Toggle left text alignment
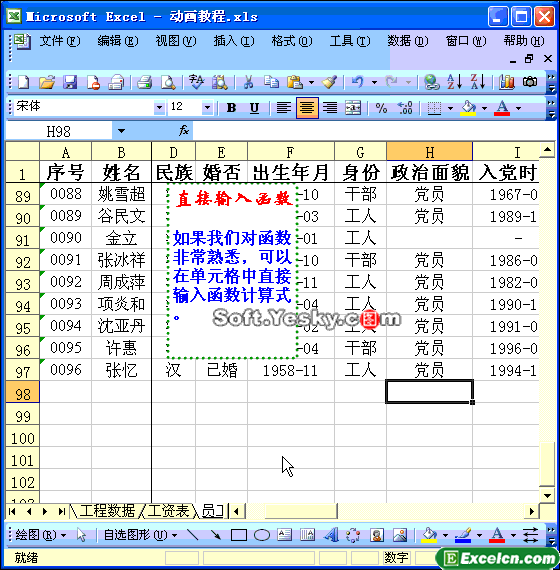This screenshot has height=570, width=560. pyautogui.click(x=284, y=108)
